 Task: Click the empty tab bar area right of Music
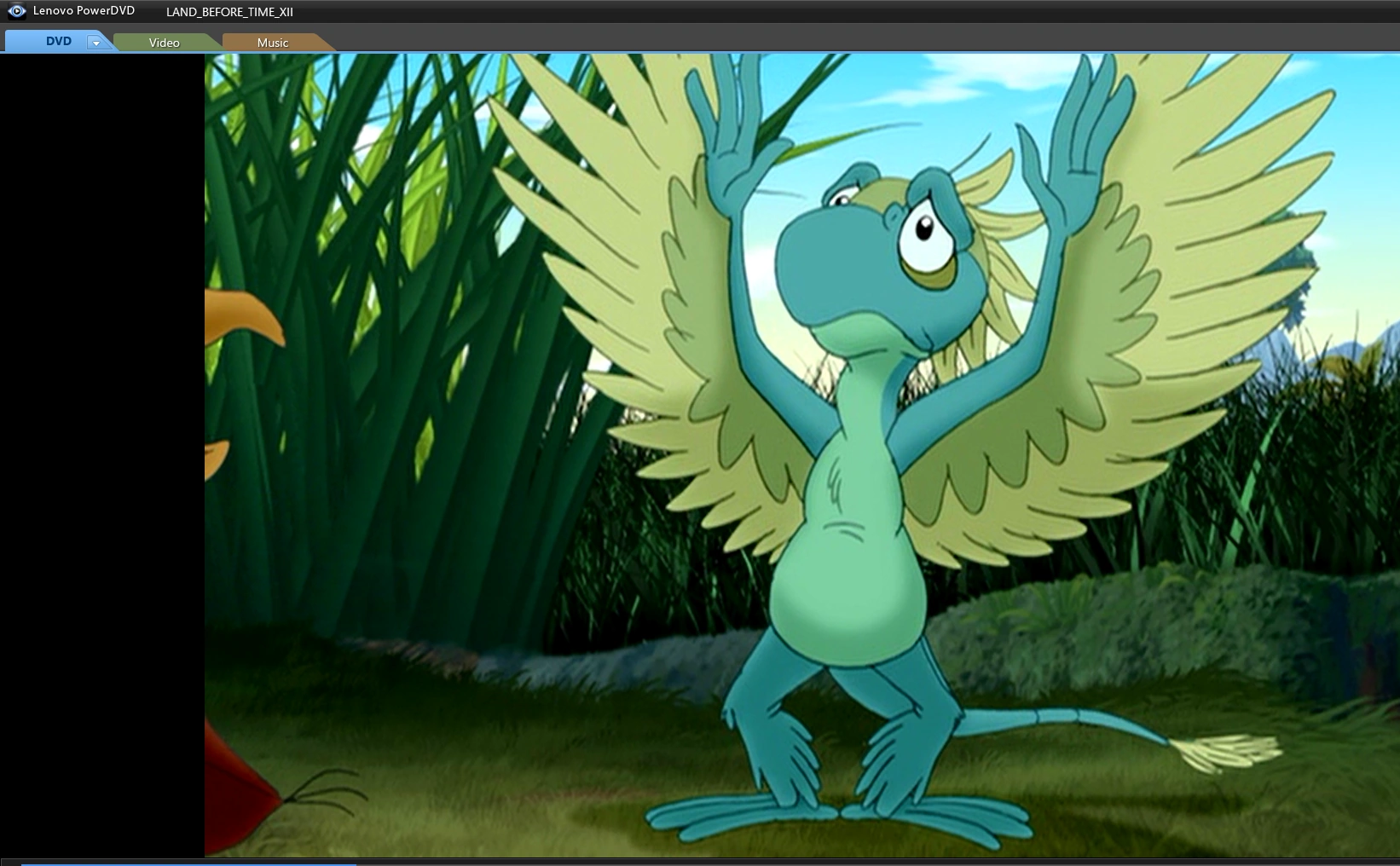(853, 41)
